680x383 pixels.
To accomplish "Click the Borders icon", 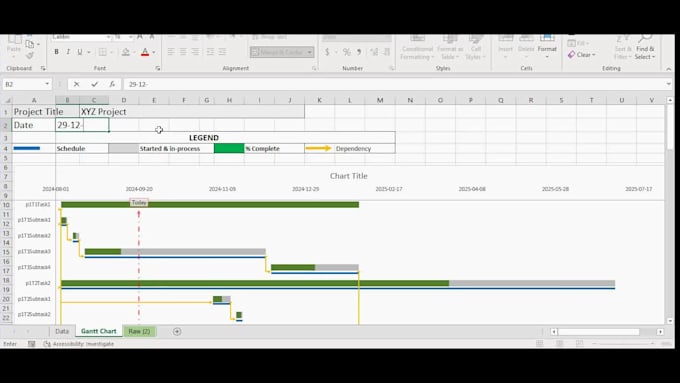I will tap(102, 52).
